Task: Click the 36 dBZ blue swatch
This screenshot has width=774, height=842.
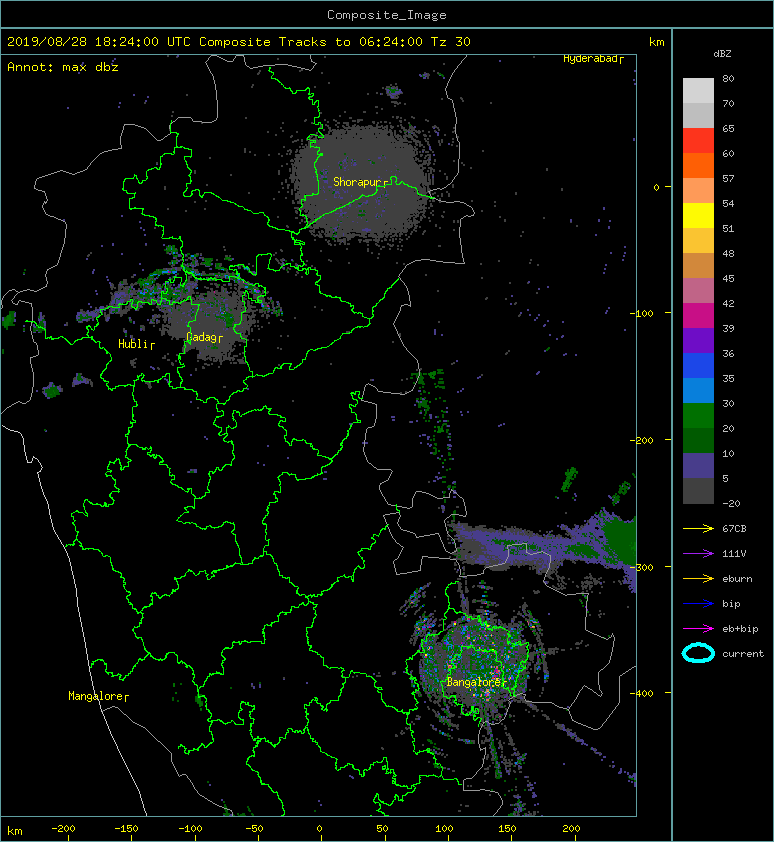Action: tap(698, 365)
